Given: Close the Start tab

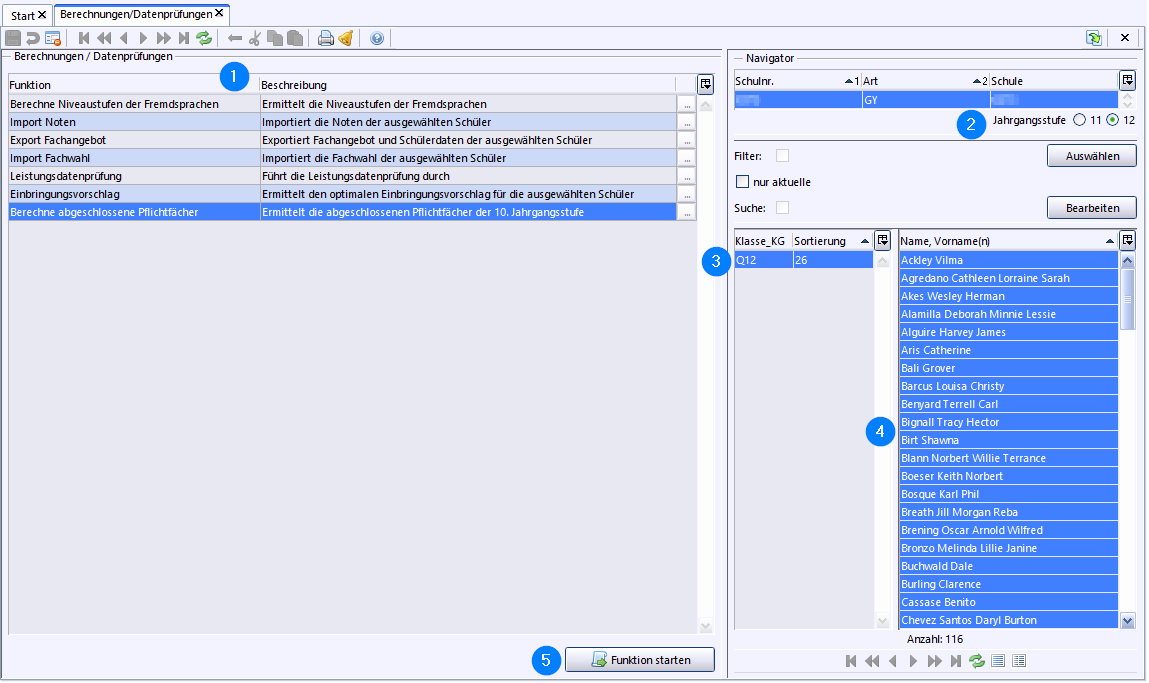Looking at the screenshot, I should pyautogui.click(x=42, y=15).
